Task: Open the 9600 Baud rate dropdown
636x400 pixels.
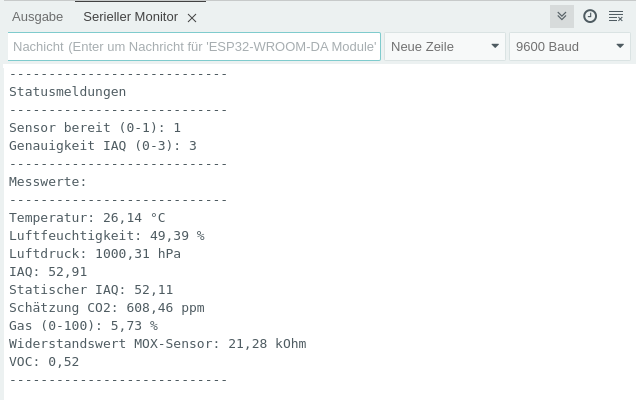Action: pyautogui.click(x=569, y=47)
